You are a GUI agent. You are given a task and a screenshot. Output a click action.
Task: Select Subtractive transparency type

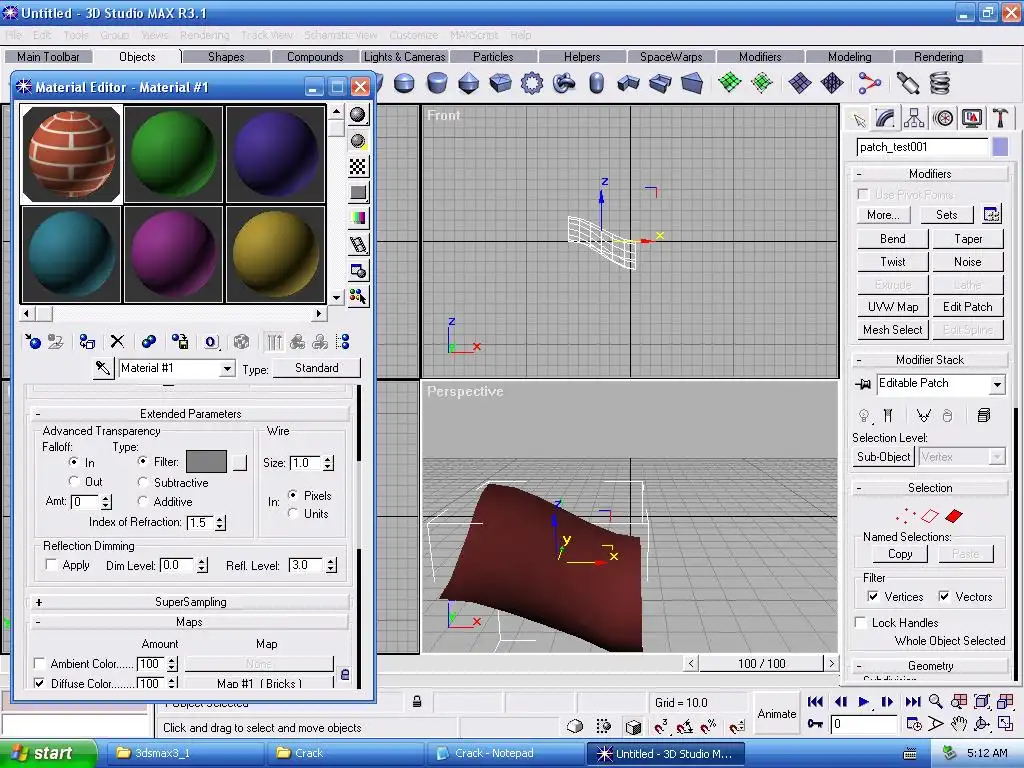point(143,482)
